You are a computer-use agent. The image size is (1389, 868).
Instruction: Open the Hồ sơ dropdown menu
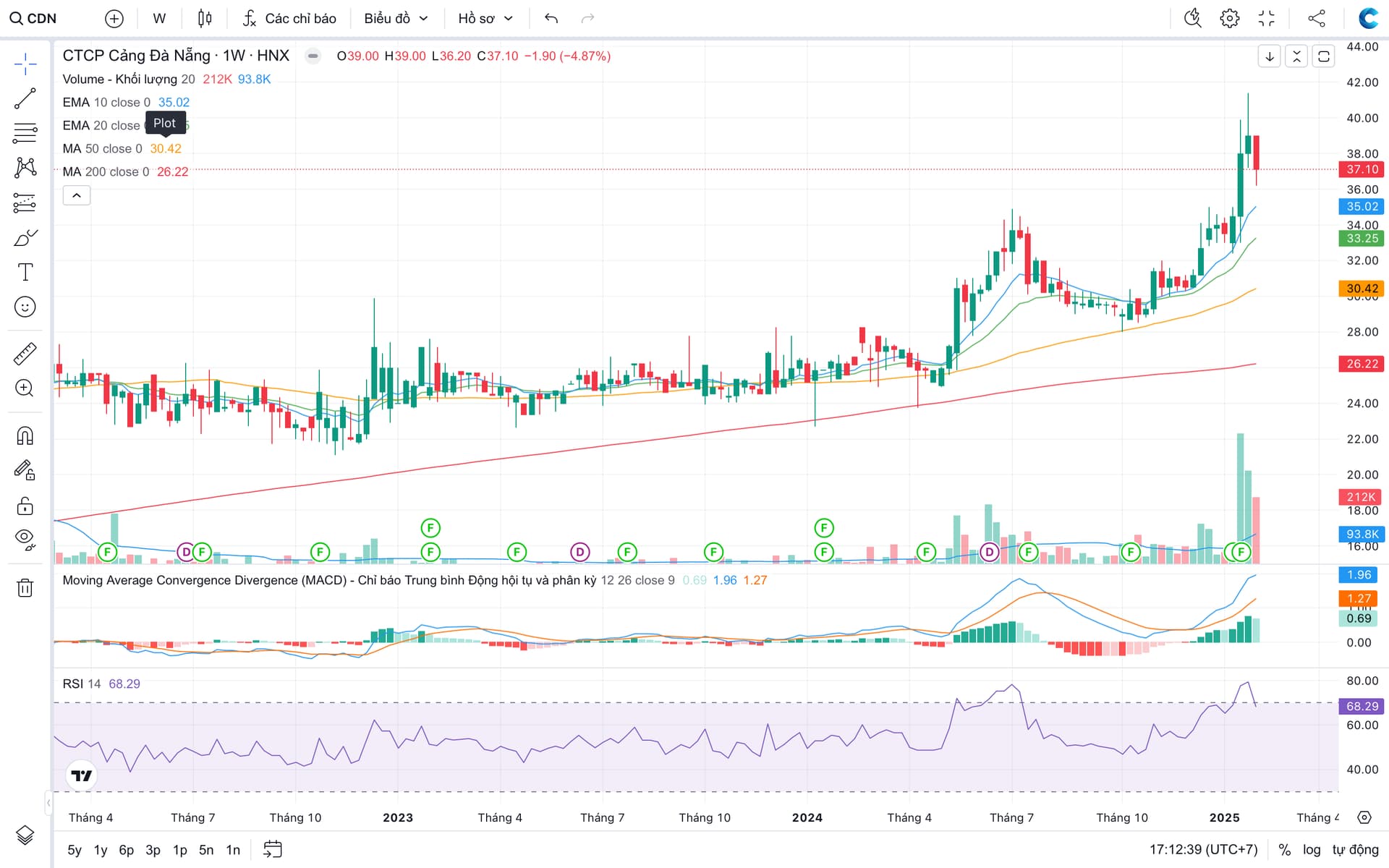pos(485,18)
